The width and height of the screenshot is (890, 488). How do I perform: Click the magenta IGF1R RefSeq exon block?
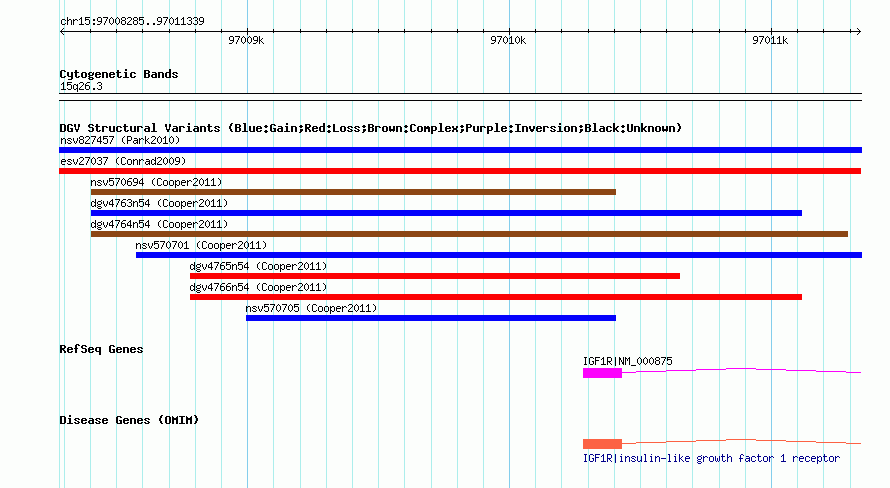[602, 373]
